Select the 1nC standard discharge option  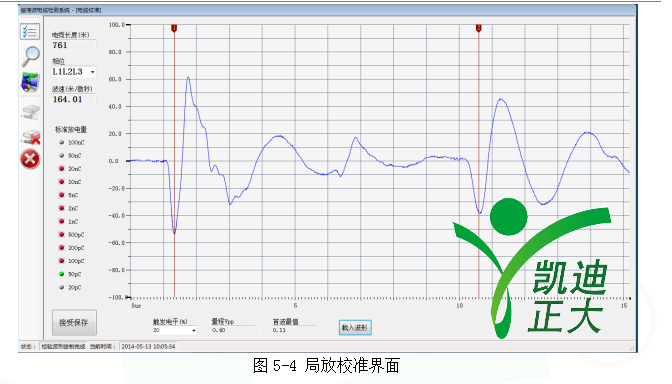pyautogui.click(x=69, y=222)
